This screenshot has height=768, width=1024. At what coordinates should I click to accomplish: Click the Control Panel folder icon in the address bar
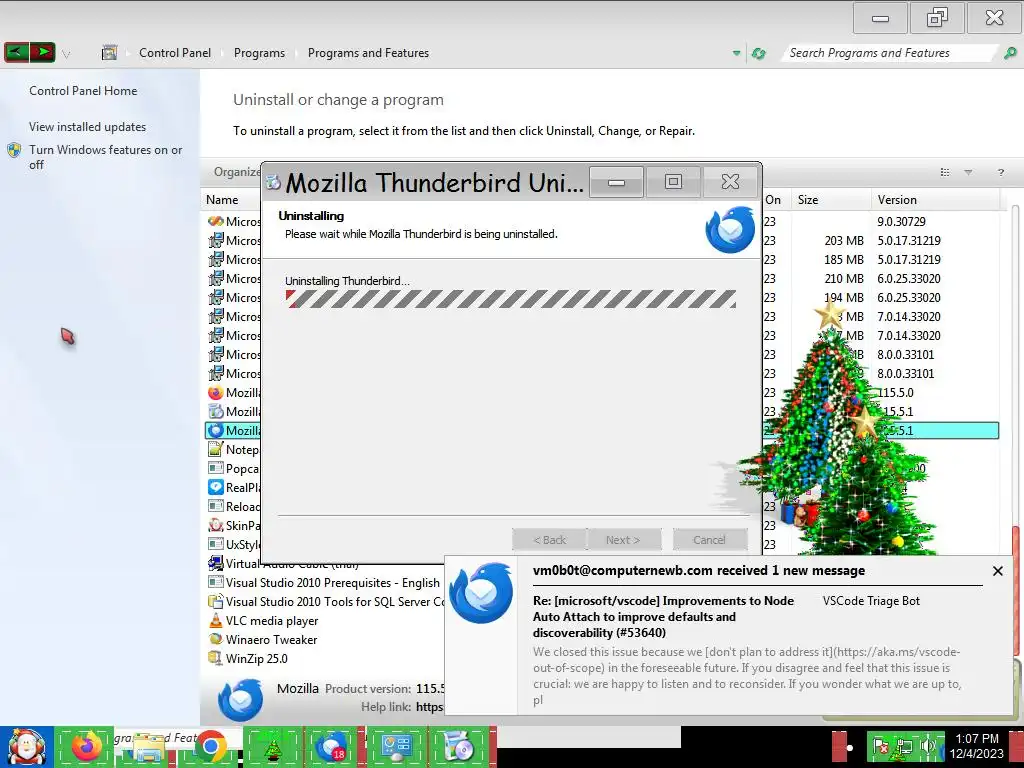(109, 53)
